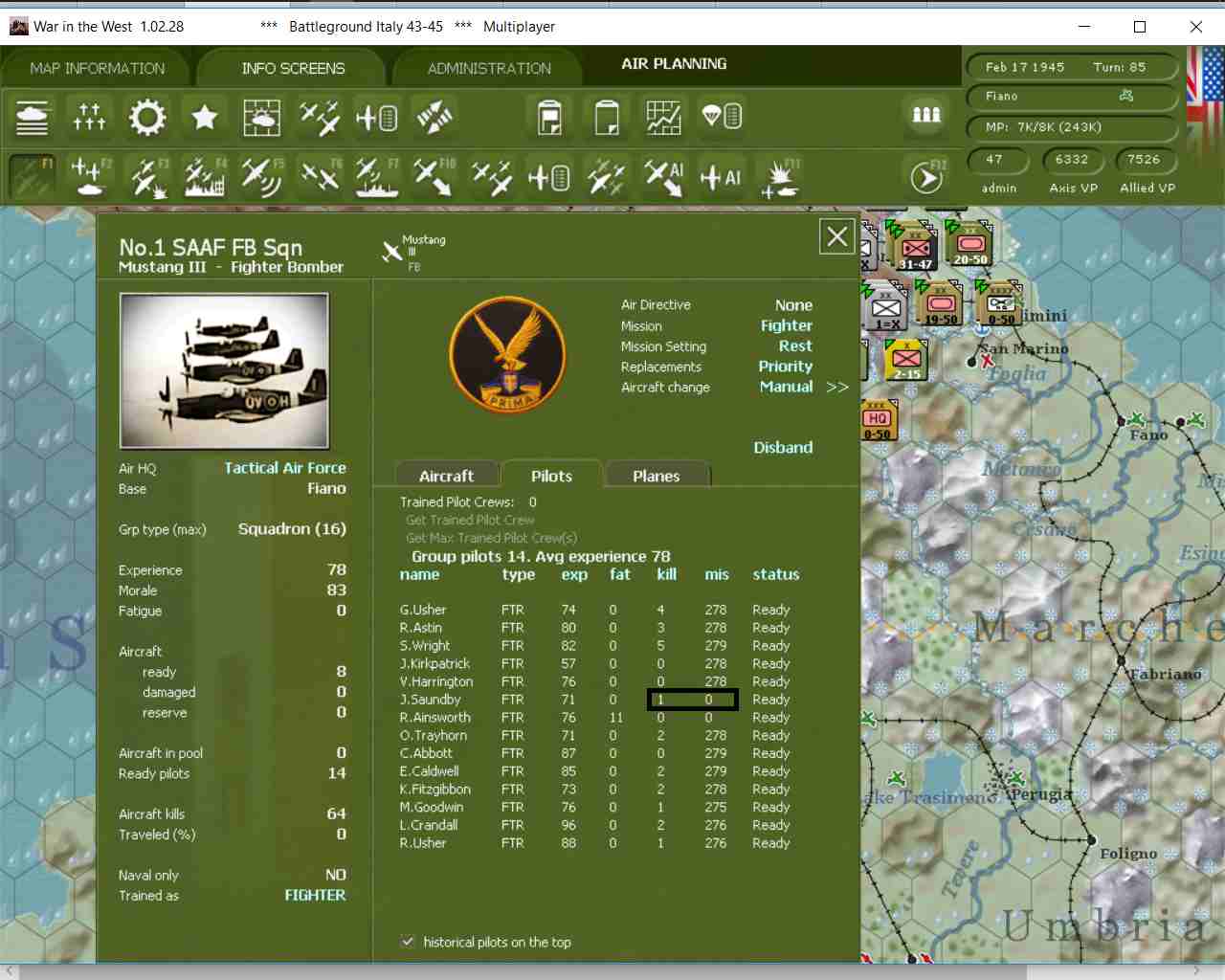This screenshot has width=1225, height=980.
Task: Expand aircraft change options with the >> arrows
Action: [837, 388]
